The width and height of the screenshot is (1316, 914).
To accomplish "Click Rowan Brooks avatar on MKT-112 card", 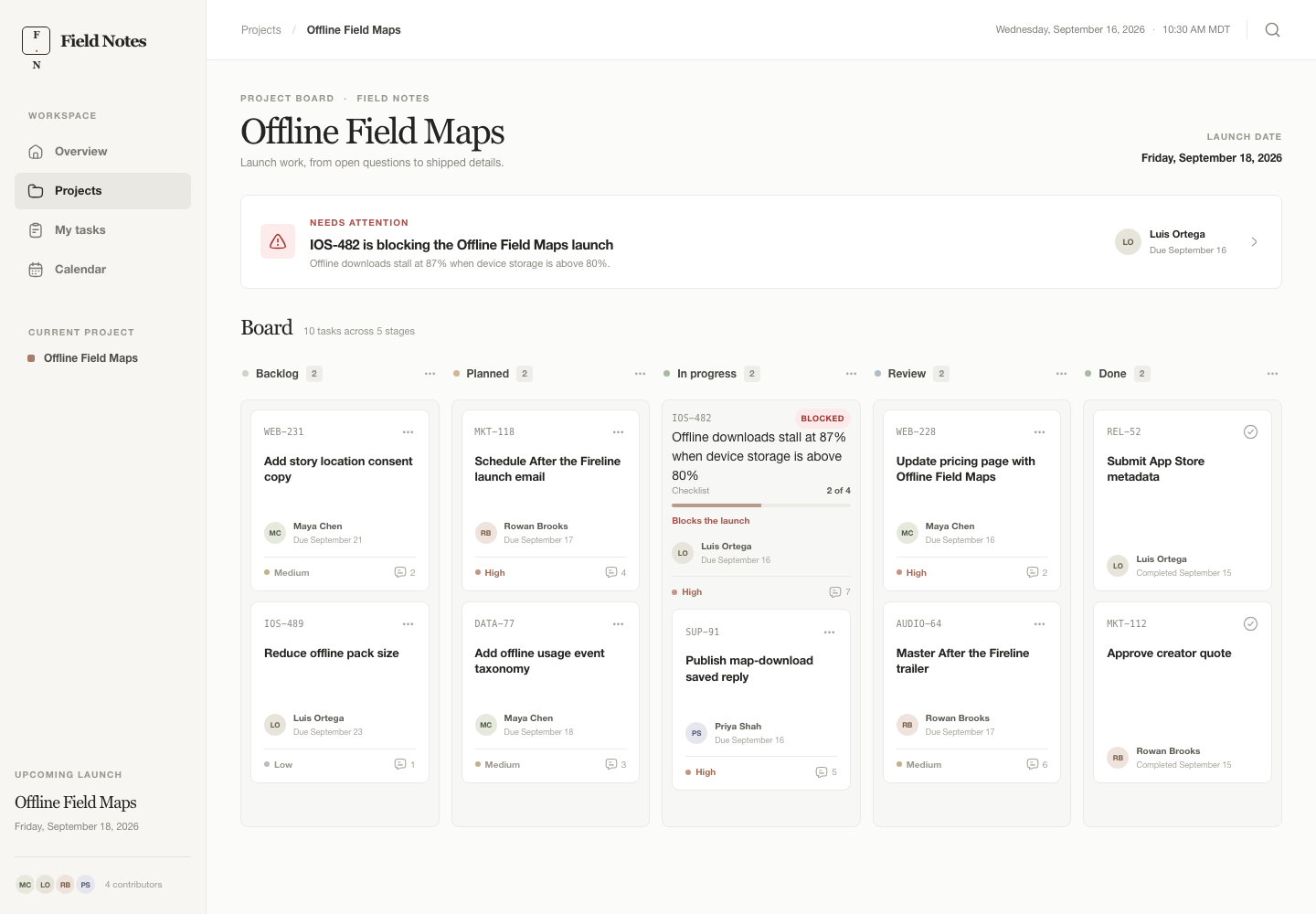I will 1118,758.
